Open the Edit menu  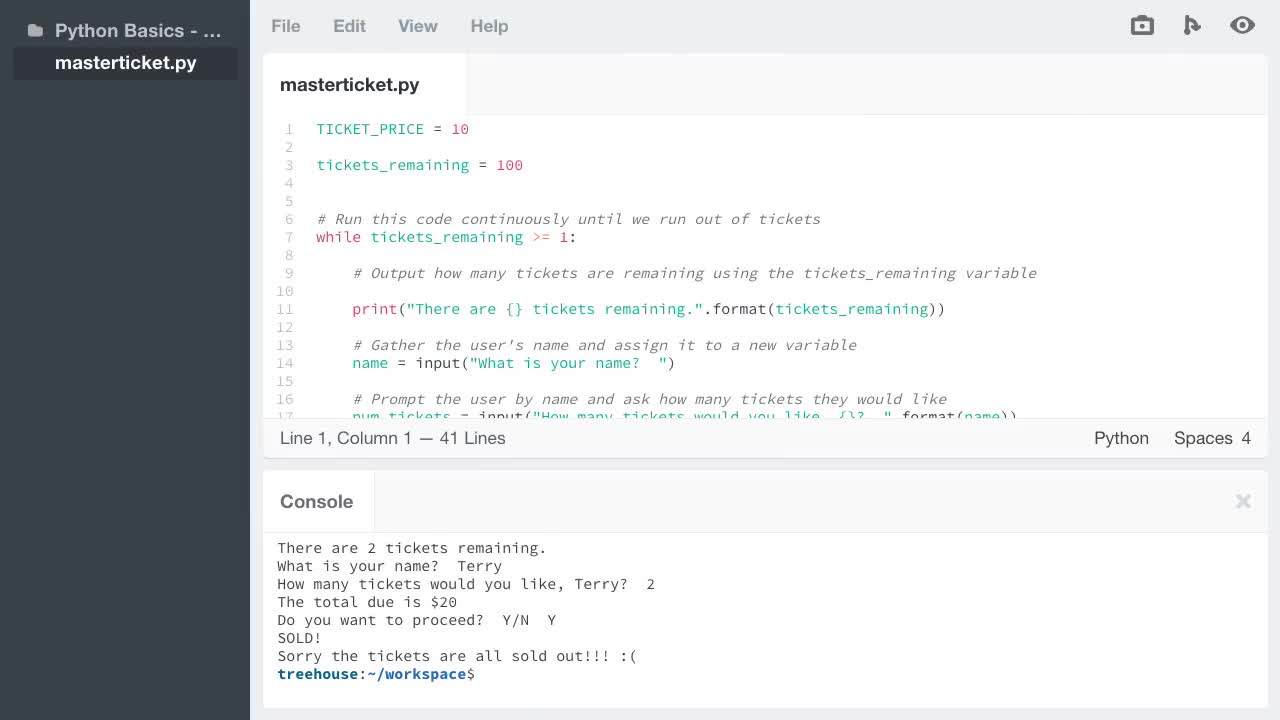(349, 26)
